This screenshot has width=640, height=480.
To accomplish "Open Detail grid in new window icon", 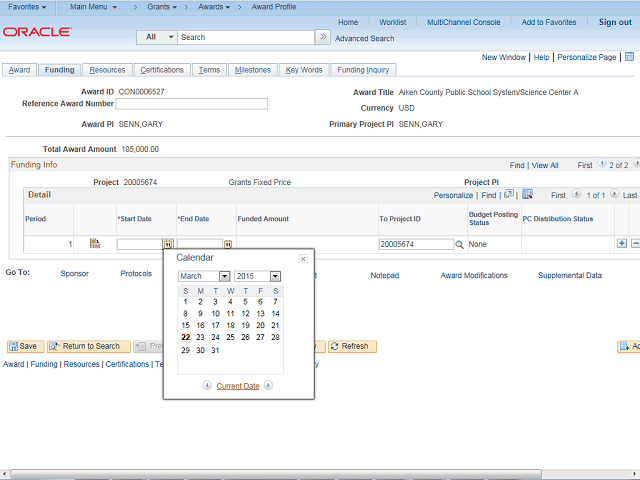I will pyautogui.click(x=509, y=194).
